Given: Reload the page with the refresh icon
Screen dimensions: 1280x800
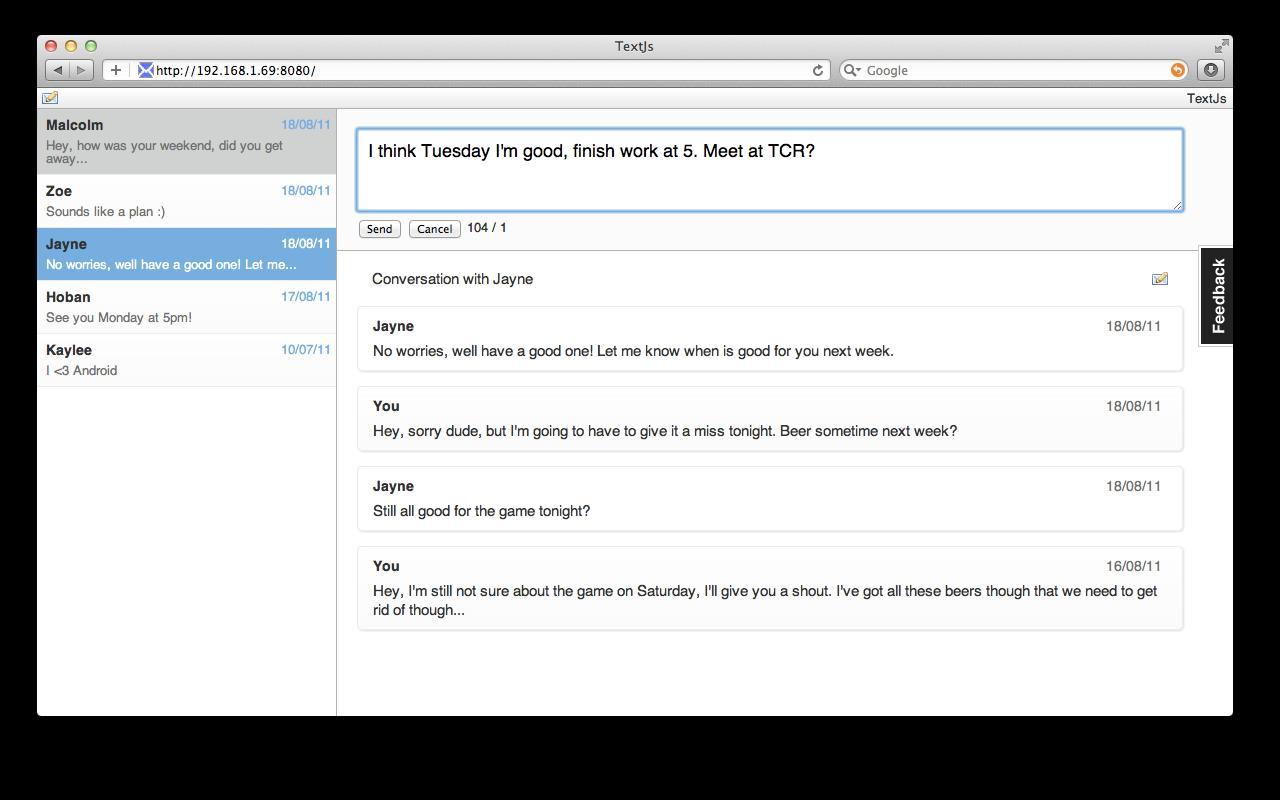Looking at the screenshot, I should click(x=817, y=70).
